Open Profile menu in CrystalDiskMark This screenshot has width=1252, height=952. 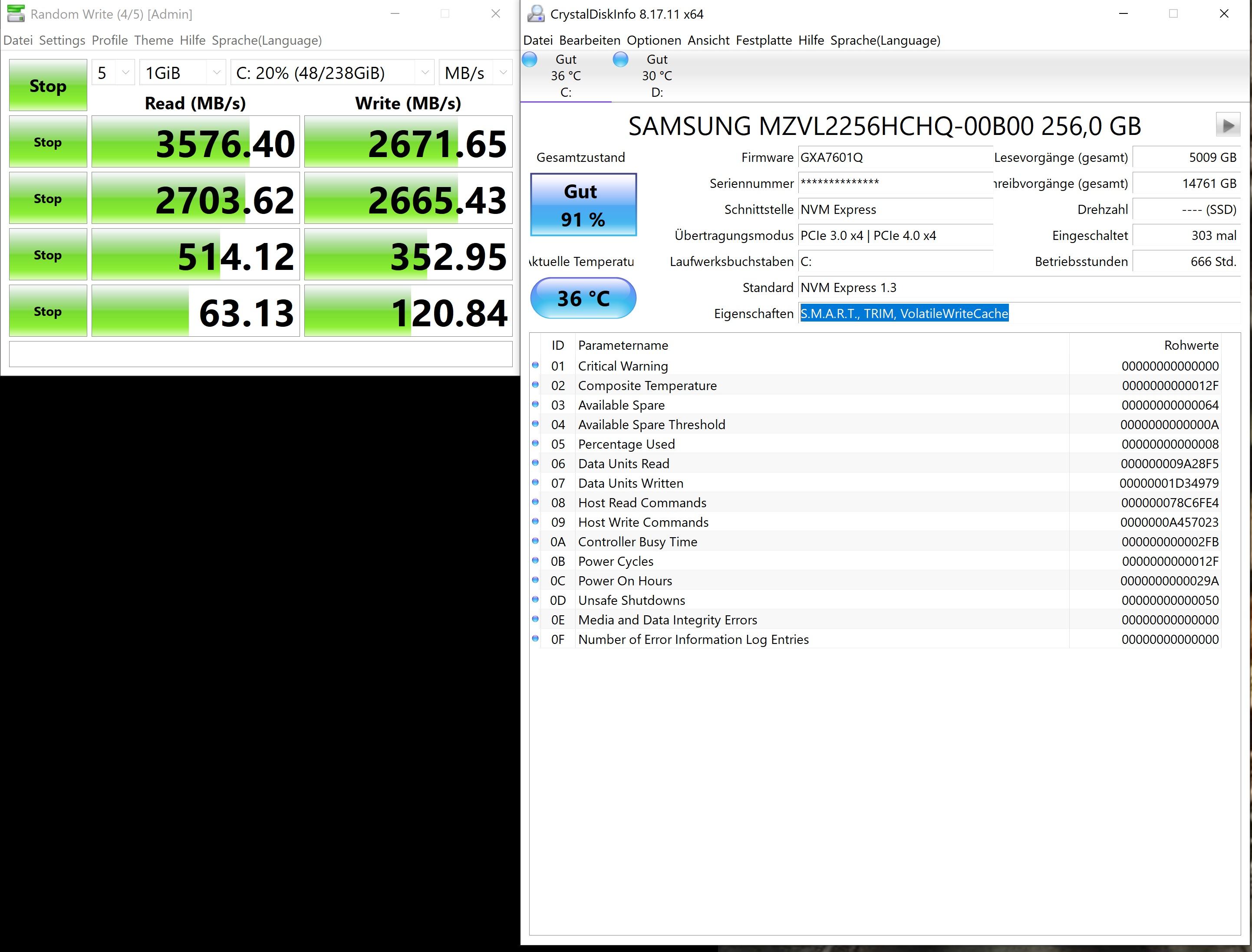pos(110,40)
